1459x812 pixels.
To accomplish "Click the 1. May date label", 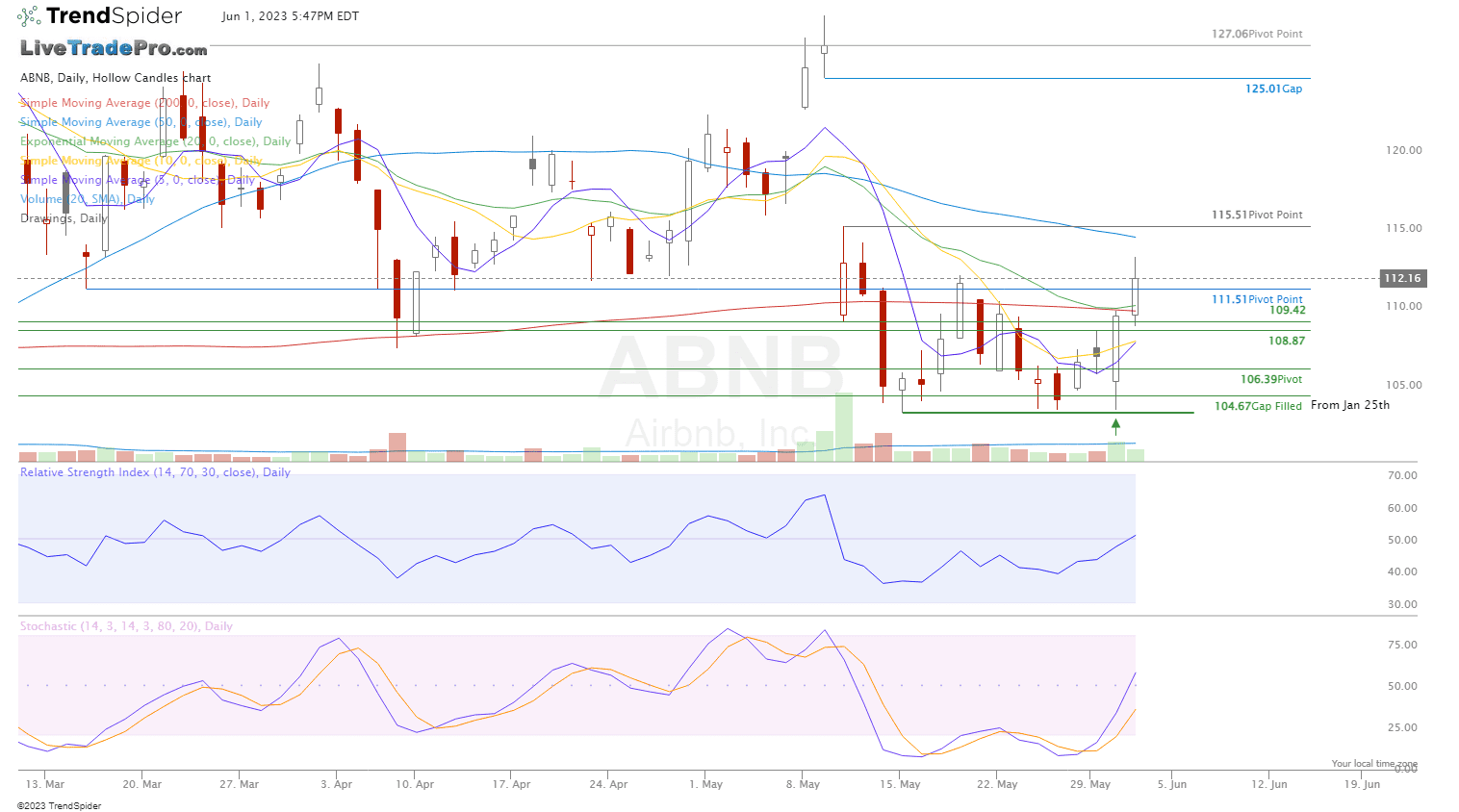I will coord(706,784).
